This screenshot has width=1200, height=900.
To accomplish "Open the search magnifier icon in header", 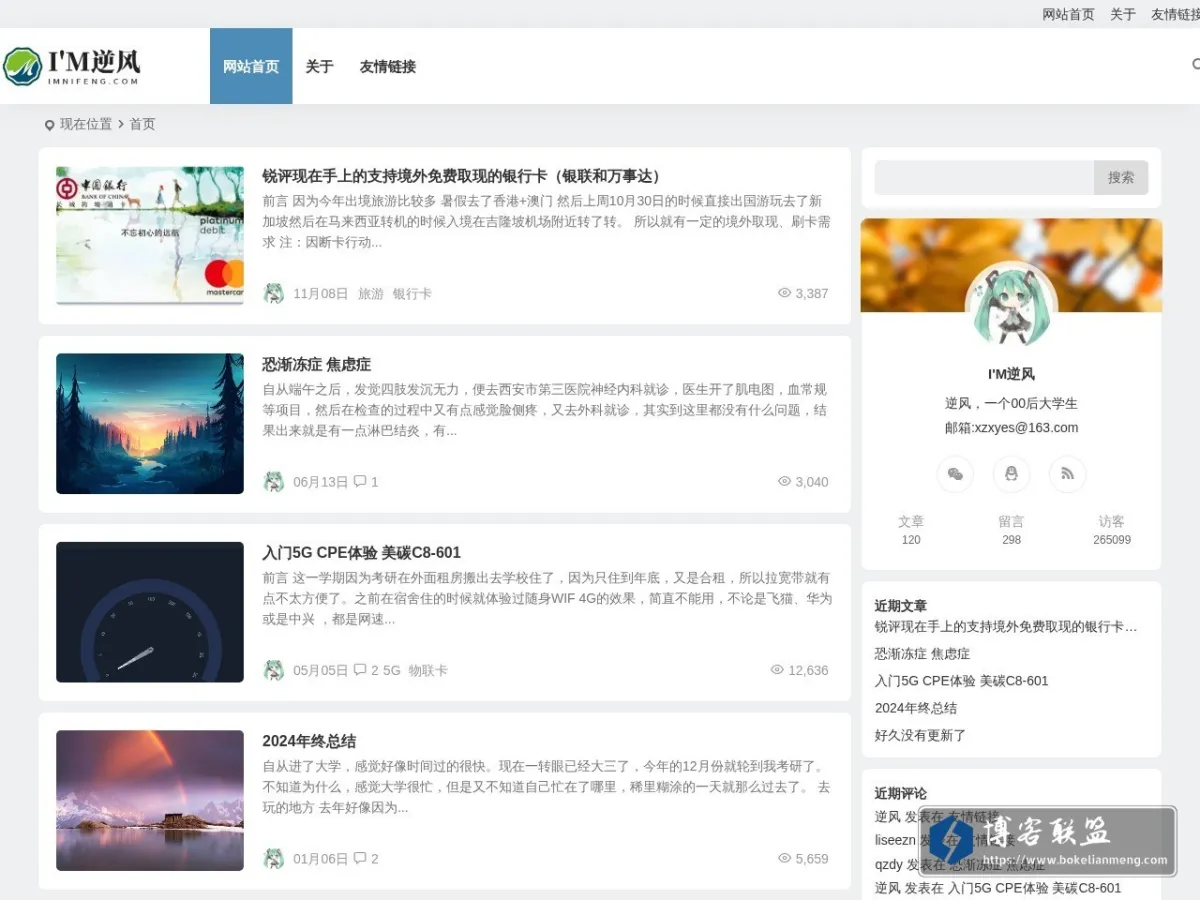I will (1195, 65).
